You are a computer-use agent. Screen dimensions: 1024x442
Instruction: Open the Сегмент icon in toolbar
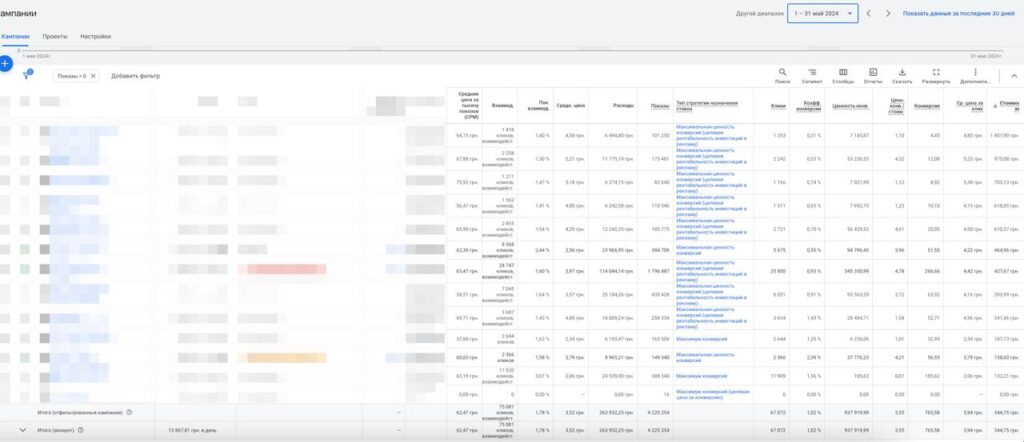point(812,73)
